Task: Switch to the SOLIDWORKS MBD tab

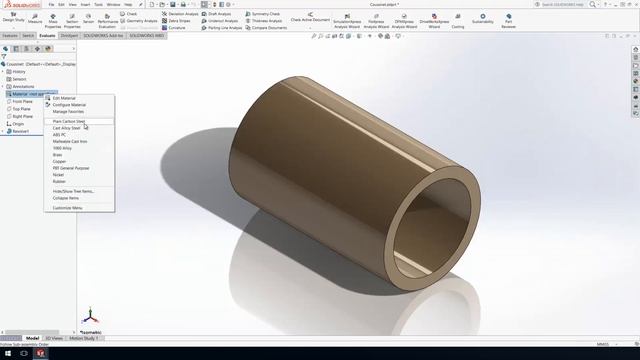Action: coord(147,36)
